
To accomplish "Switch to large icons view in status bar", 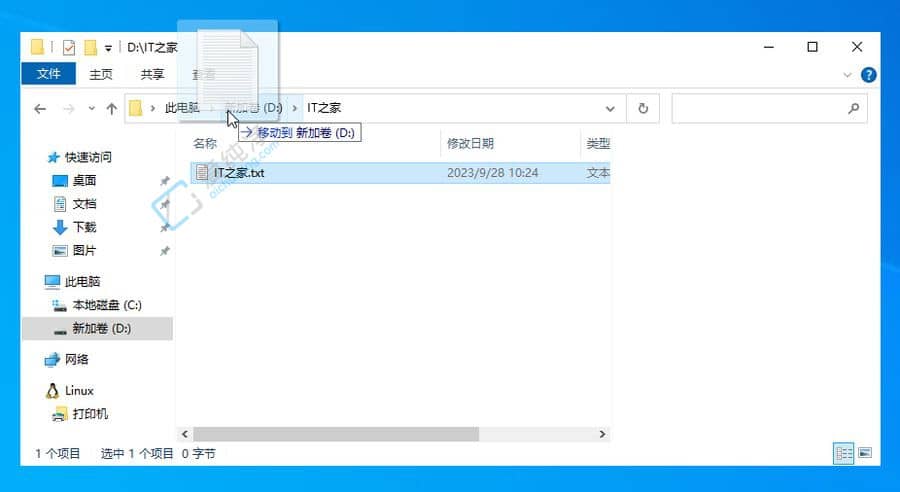I will [x=864, y=453].
